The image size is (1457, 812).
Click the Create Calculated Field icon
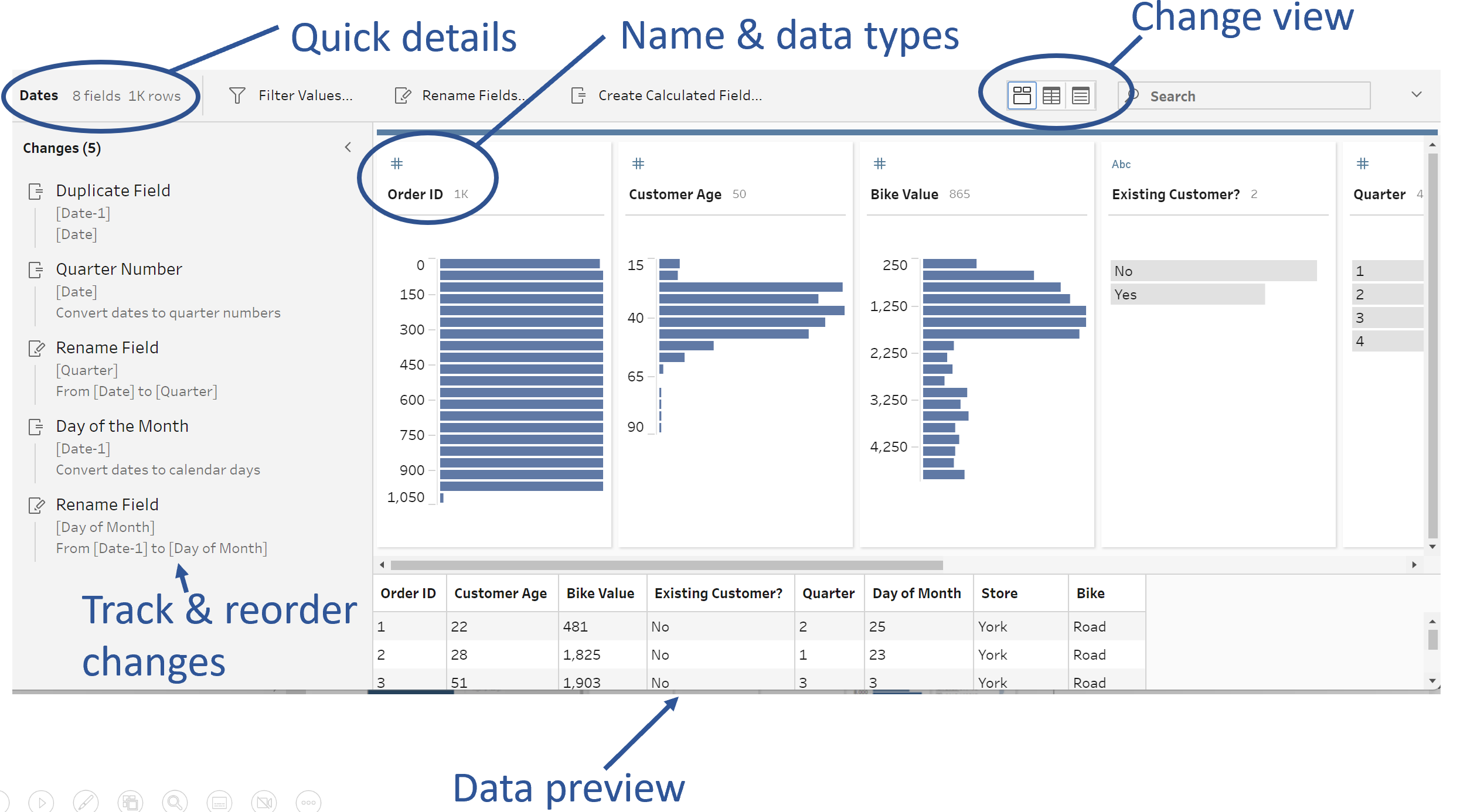(578, 95)
